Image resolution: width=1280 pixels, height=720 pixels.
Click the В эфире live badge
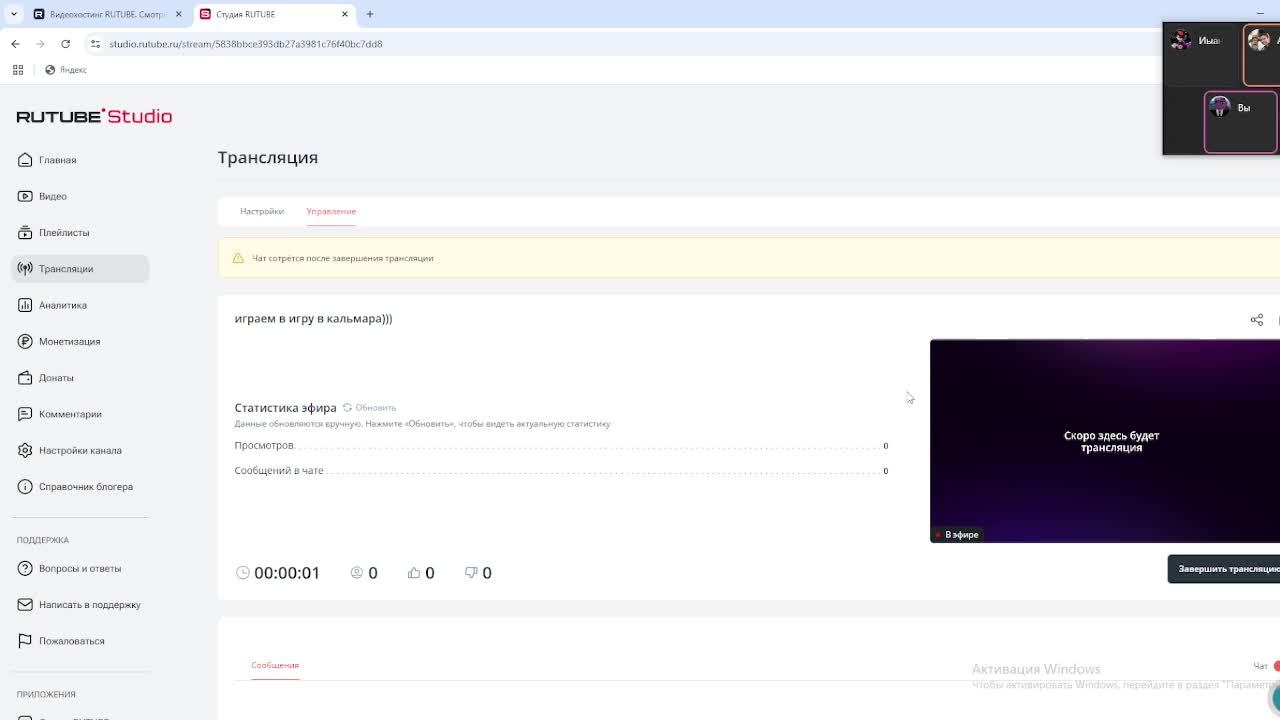pyautogui.click(x=958, y=535)
